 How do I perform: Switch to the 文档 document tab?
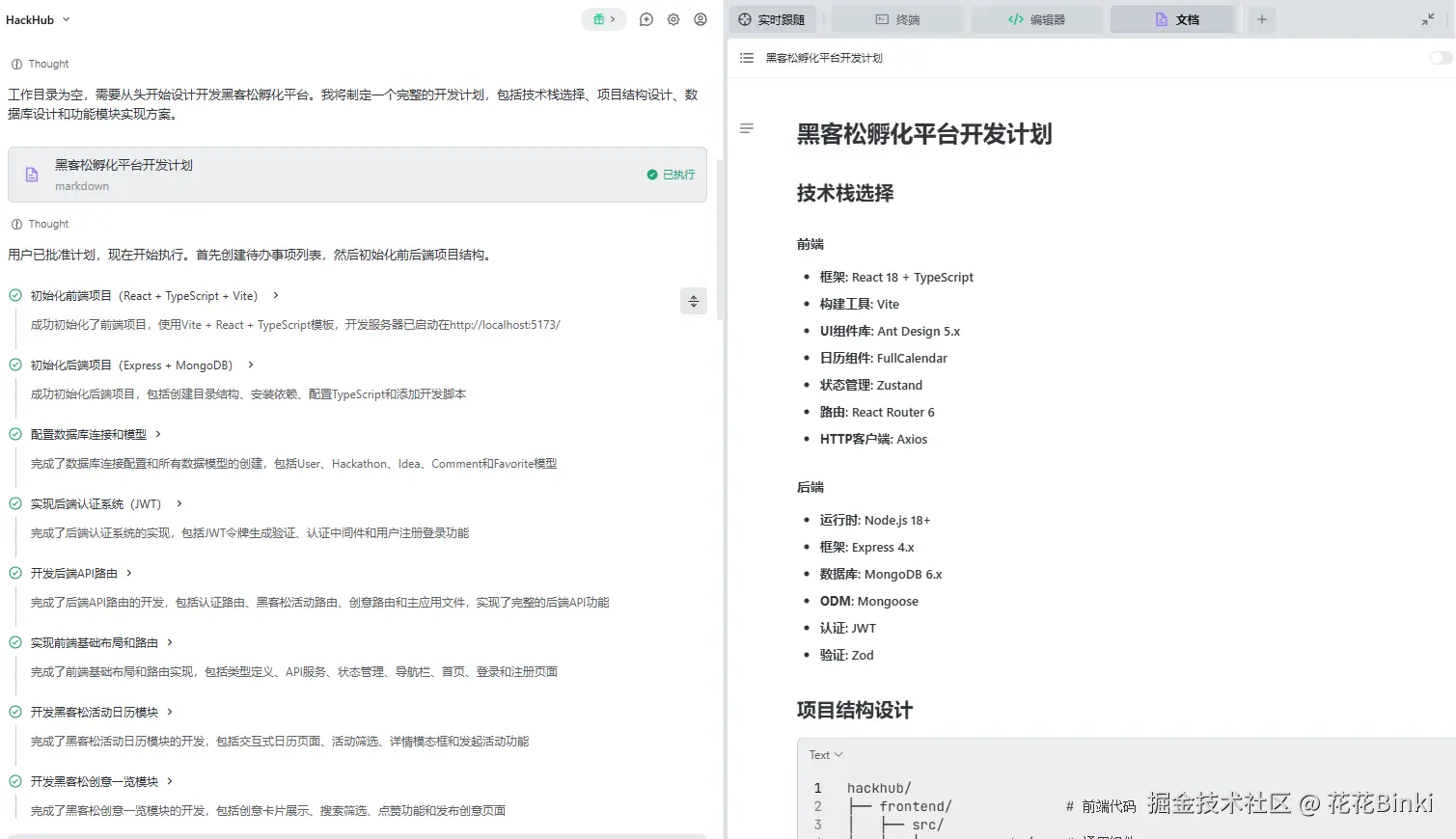(x=1177, y=19)
